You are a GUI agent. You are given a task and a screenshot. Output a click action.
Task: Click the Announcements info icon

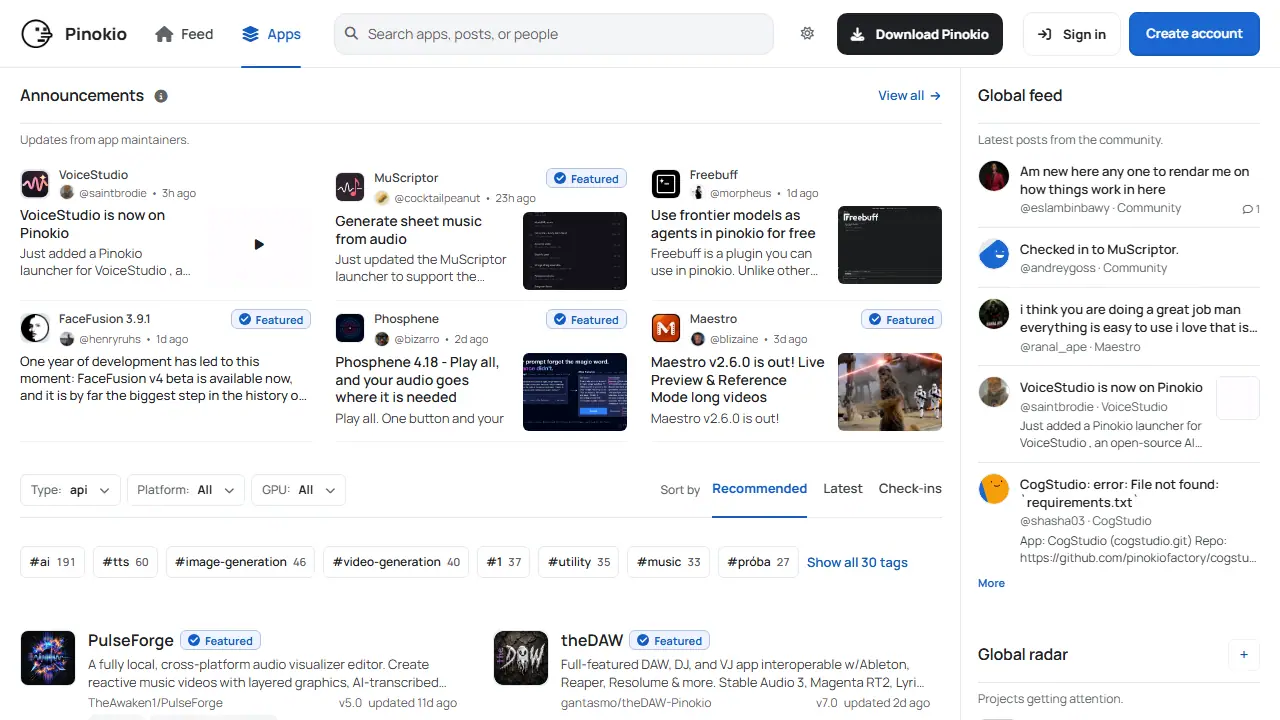click(x=161, y=96)
